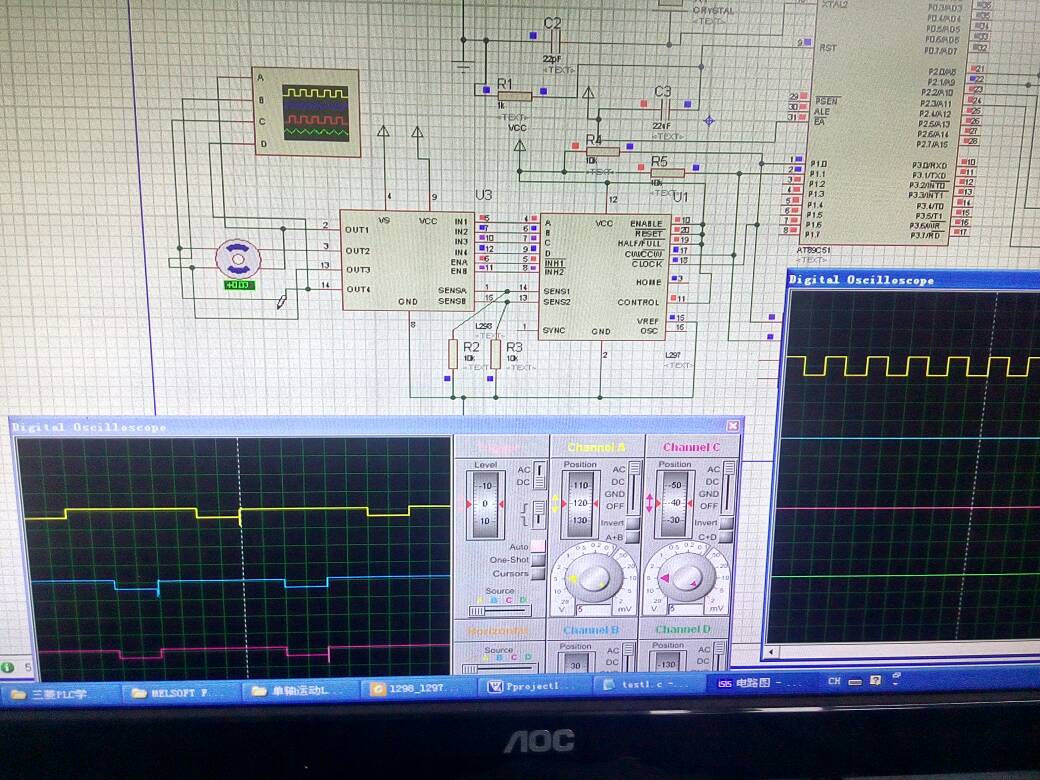Select capacitor C3 in the schematic
The width and height of the screenshot is (1040, 780).
(x=665, y=111)
